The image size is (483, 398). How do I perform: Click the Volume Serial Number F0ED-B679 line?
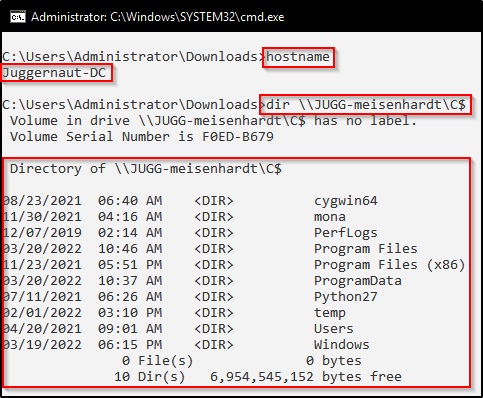click(x=142, y=137)
